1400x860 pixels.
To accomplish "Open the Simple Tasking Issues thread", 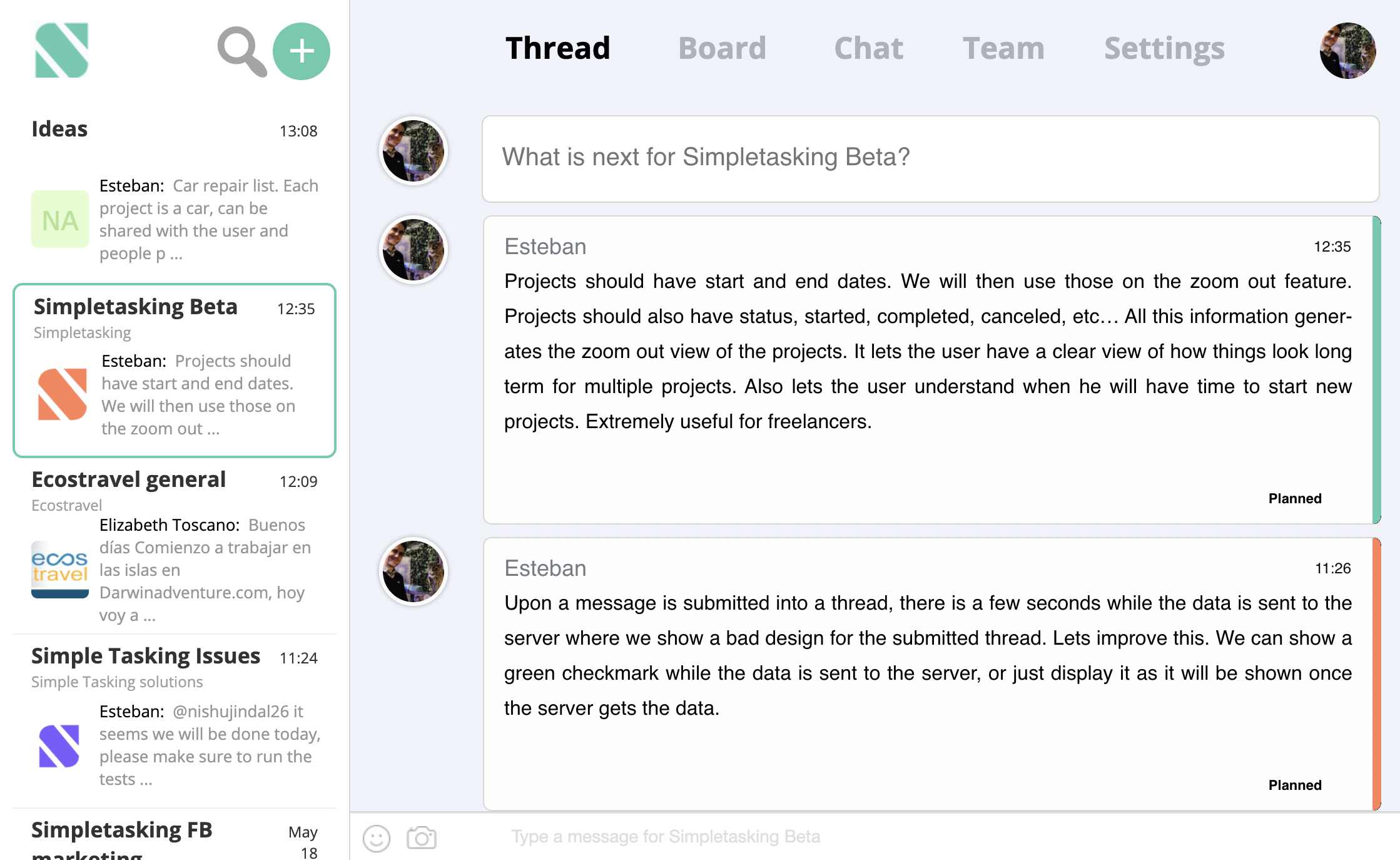I will coord(175,721).
